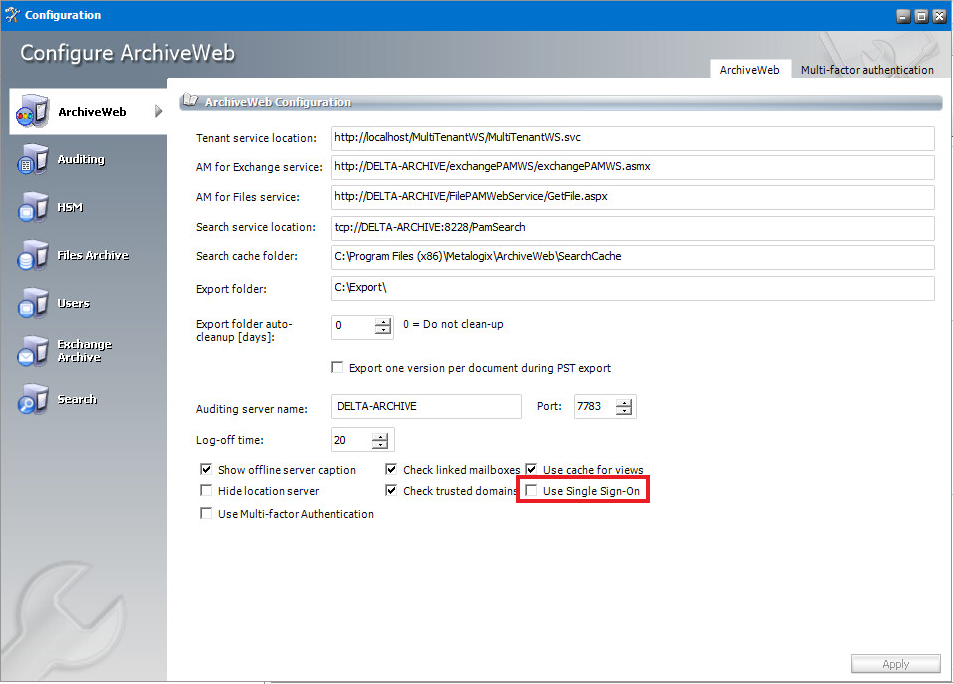Viewport: 953px width, 684px height.
Task: Select the Files Archive label in sidebar
Action: click(x=93, y=255)
